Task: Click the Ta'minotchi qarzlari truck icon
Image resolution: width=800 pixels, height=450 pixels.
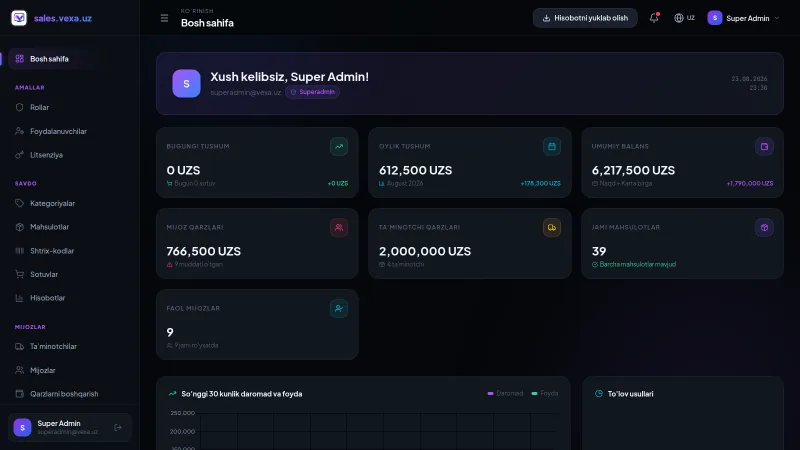Action: pyautogui.click(x=552, y=228)
